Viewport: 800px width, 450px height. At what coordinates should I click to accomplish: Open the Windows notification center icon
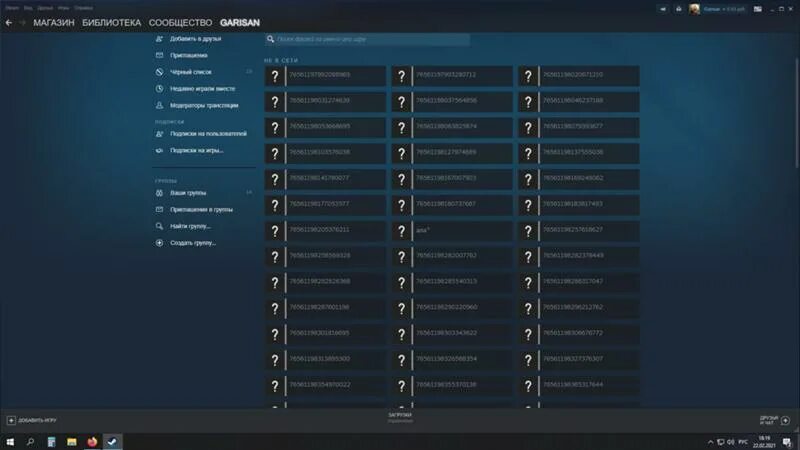787,442
